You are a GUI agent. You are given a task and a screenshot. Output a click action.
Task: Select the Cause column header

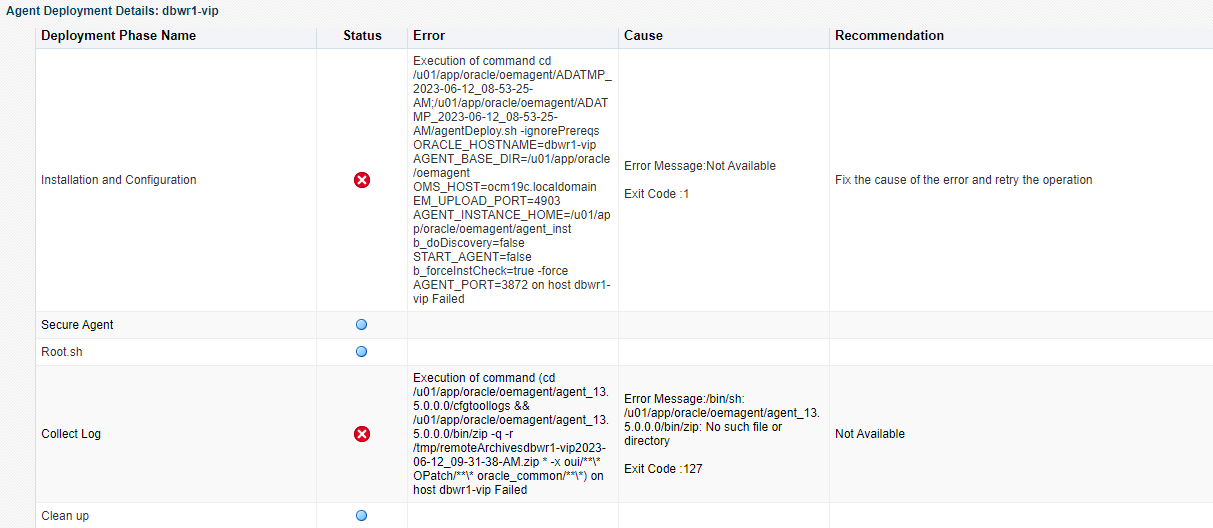[x=643, y=35]
